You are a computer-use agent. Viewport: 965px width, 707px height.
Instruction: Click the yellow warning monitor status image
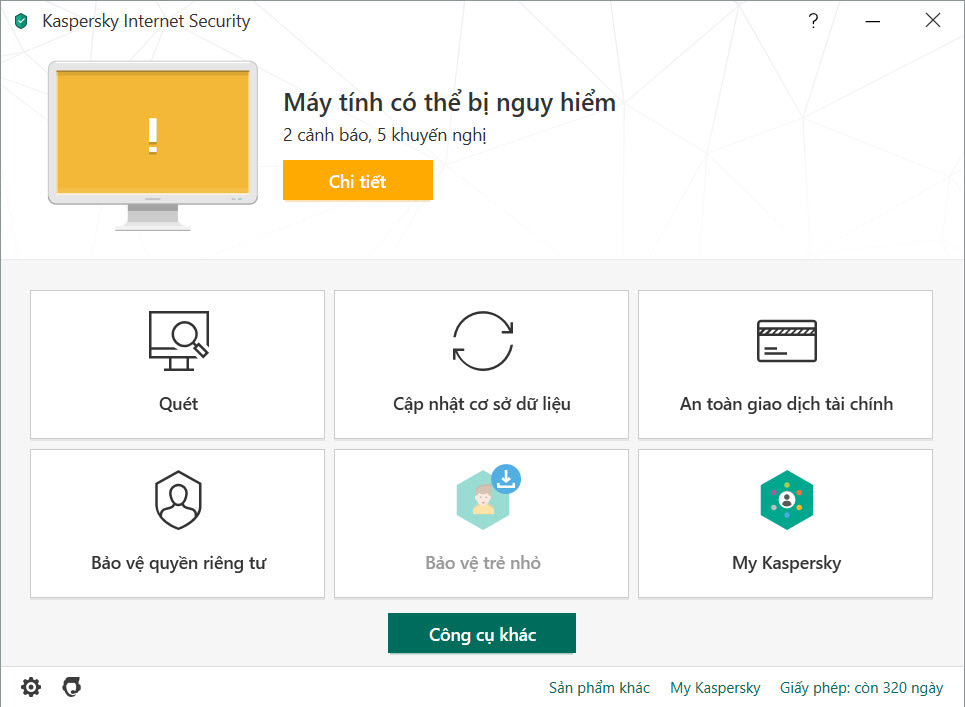pos(153,146)
